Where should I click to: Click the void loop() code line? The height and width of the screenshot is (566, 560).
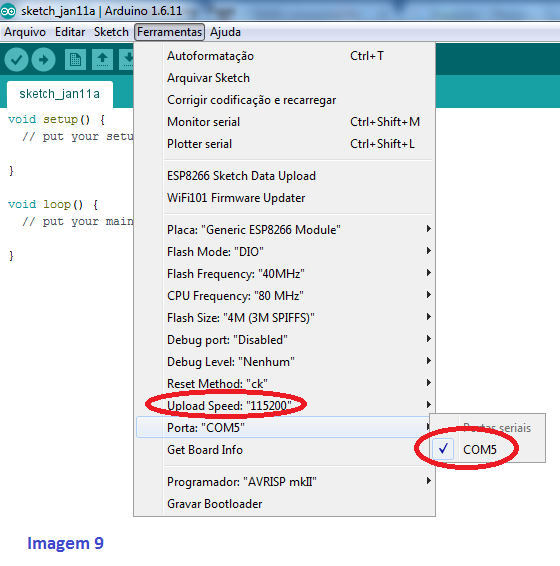53,205
